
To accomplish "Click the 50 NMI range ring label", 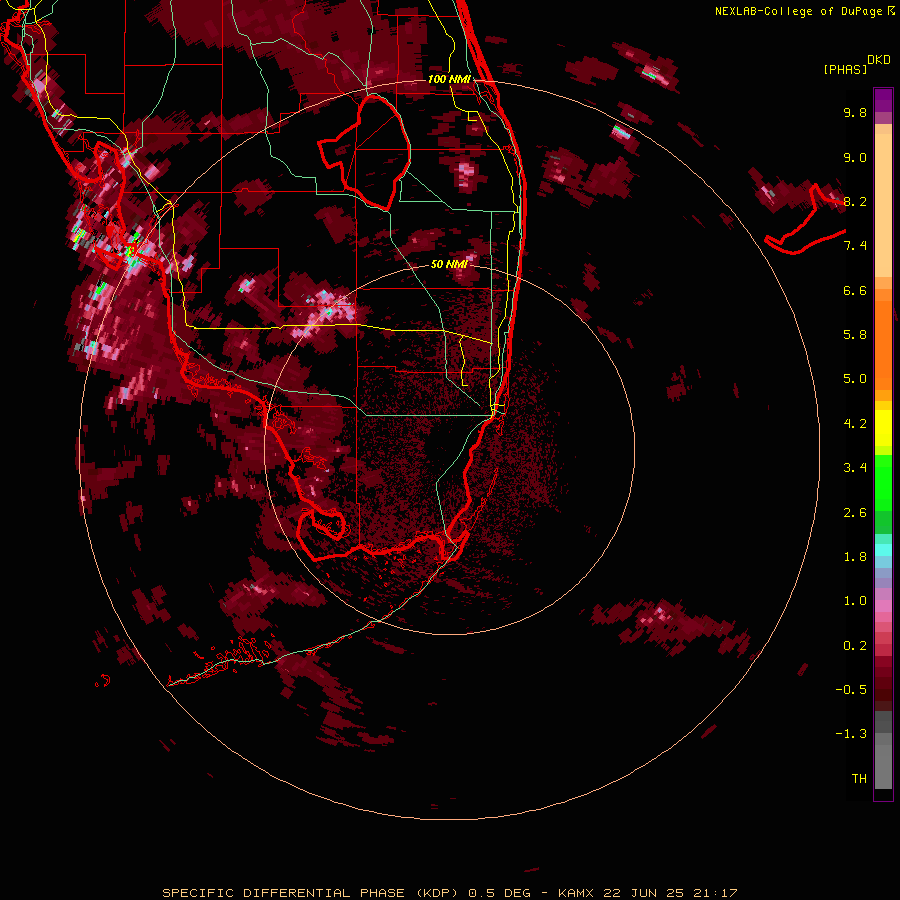I will pos(449,264).
